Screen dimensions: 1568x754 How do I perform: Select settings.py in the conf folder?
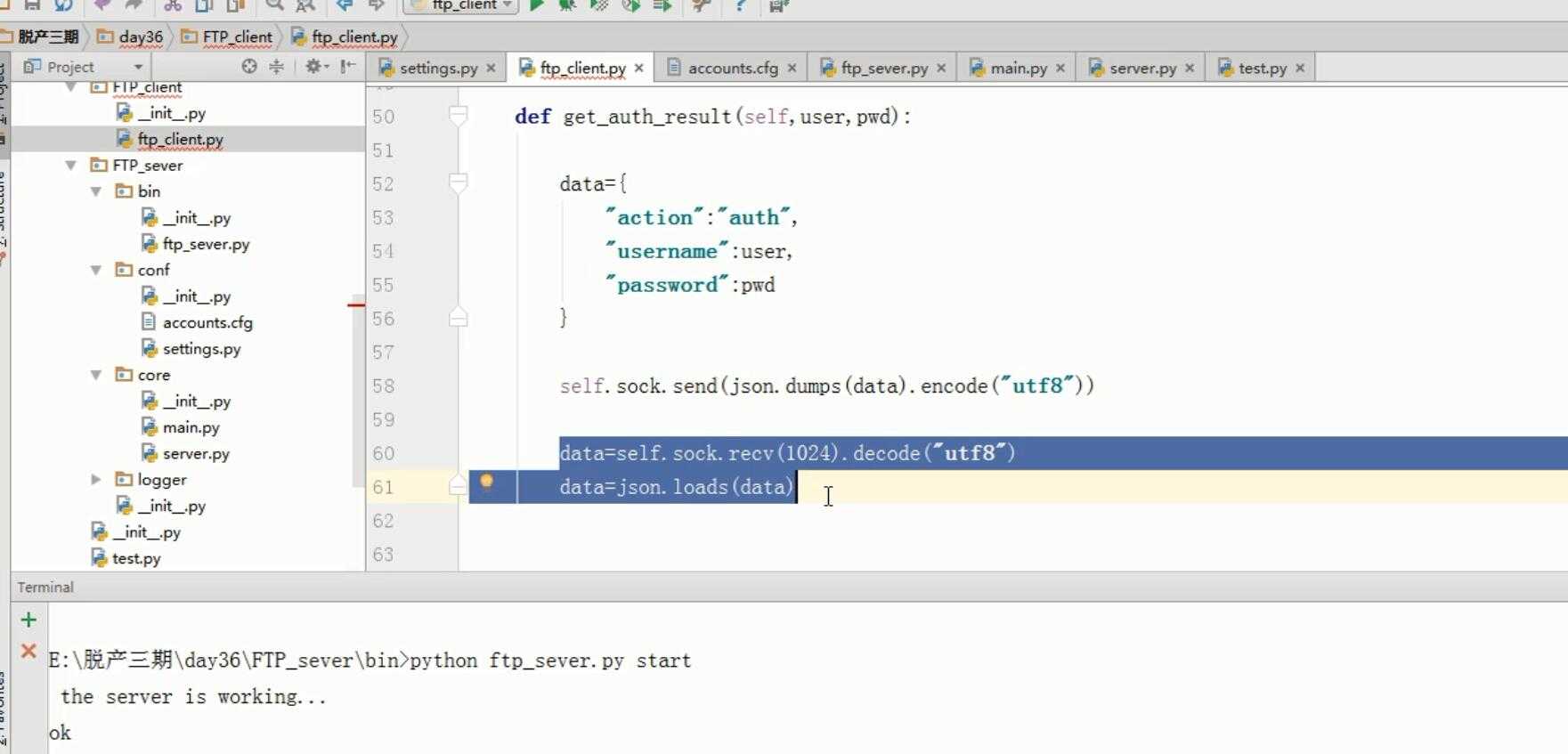pos(201,349)
